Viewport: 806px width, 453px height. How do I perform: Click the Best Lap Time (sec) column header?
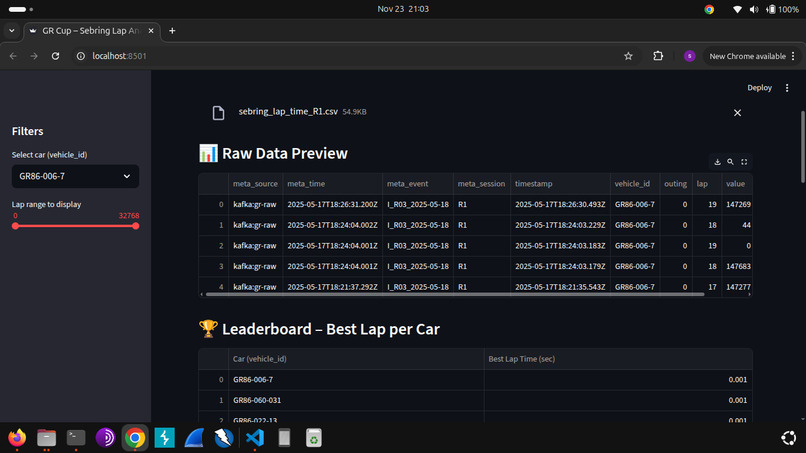(x=618, y=359)
